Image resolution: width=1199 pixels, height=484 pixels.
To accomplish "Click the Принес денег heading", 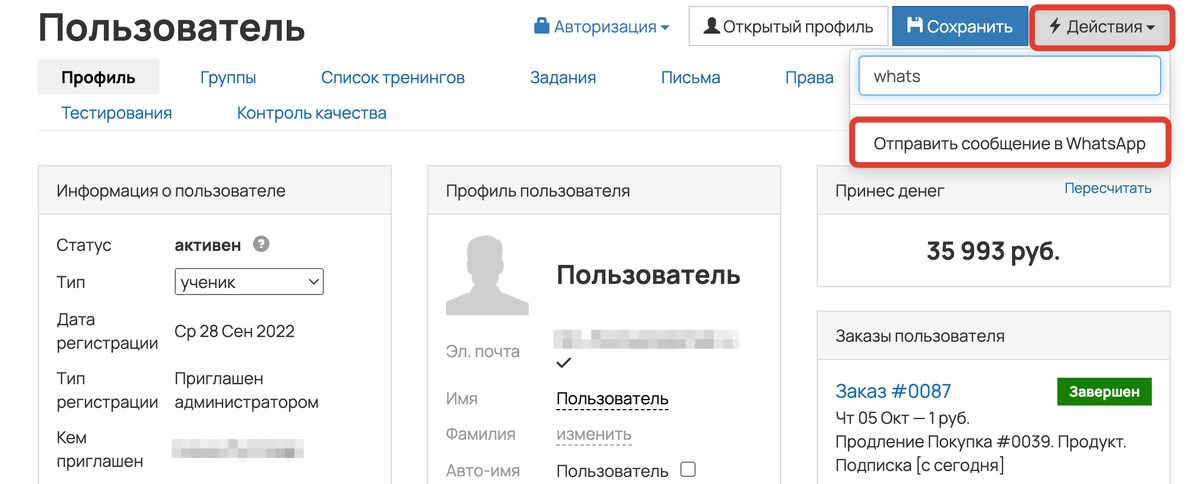I will tap(890, 190).
